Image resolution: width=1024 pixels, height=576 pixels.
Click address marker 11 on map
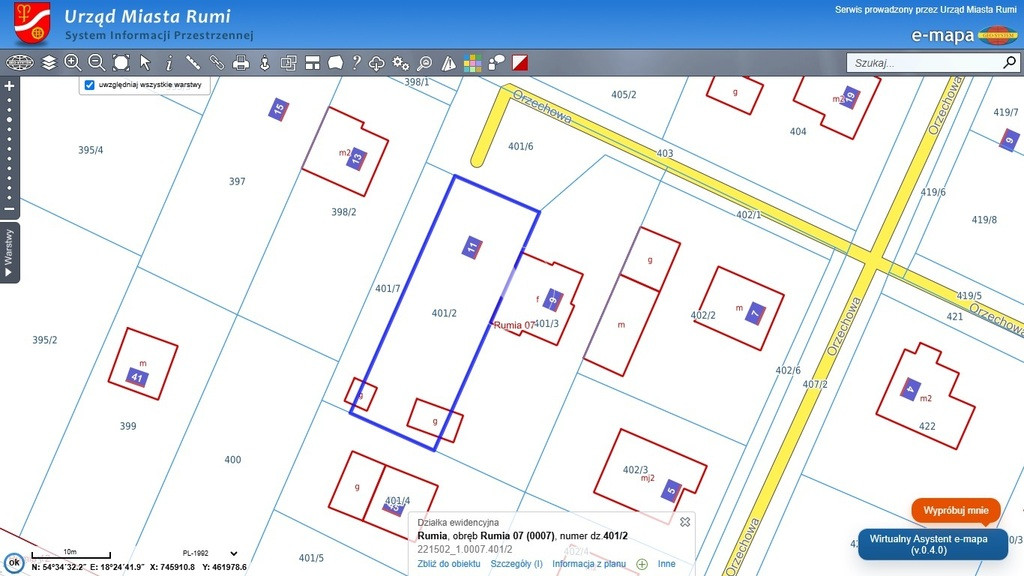(x=472, y=248)
